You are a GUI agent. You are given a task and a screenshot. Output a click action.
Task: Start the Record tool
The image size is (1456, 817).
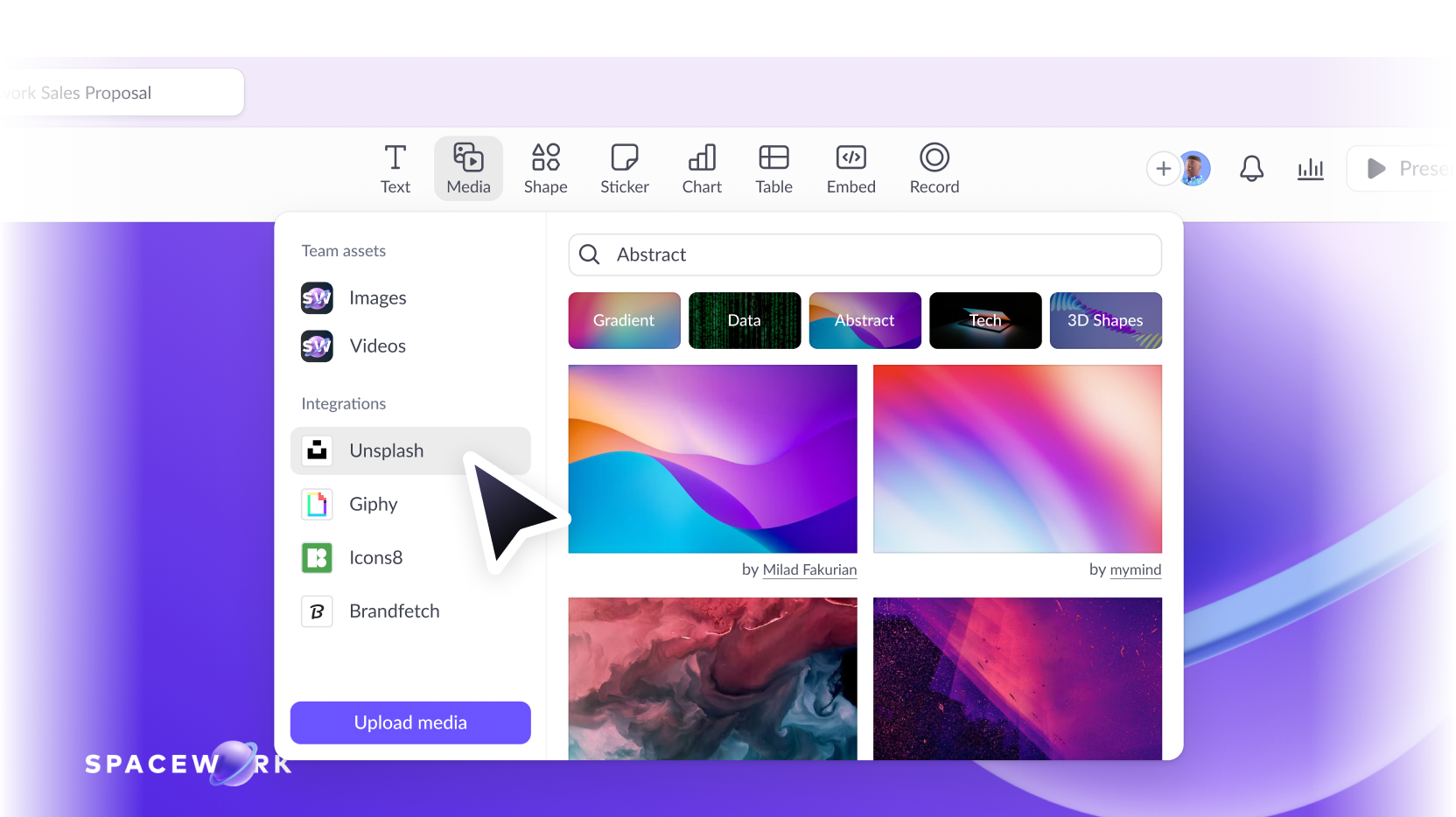(934, 169)
